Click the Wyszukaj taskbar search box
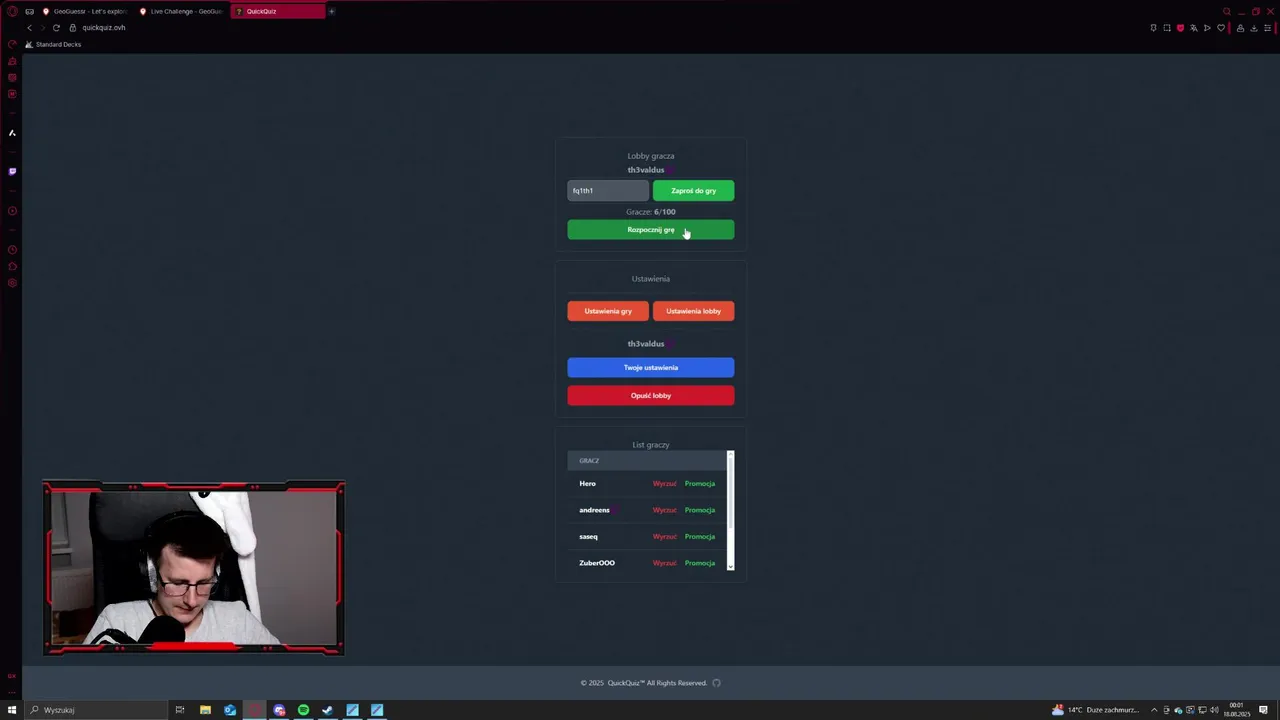Screen dimensions: 1280x720 [95, 710]
